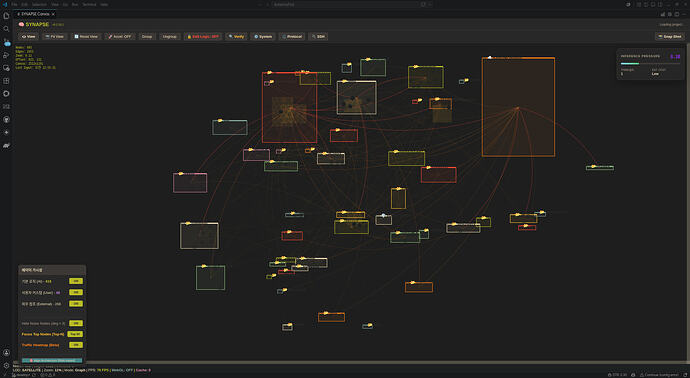Image resolution: width=690 pixels, height=378 pixels.
Task: Click the Fit View button
Action: (x=55, y=37)
